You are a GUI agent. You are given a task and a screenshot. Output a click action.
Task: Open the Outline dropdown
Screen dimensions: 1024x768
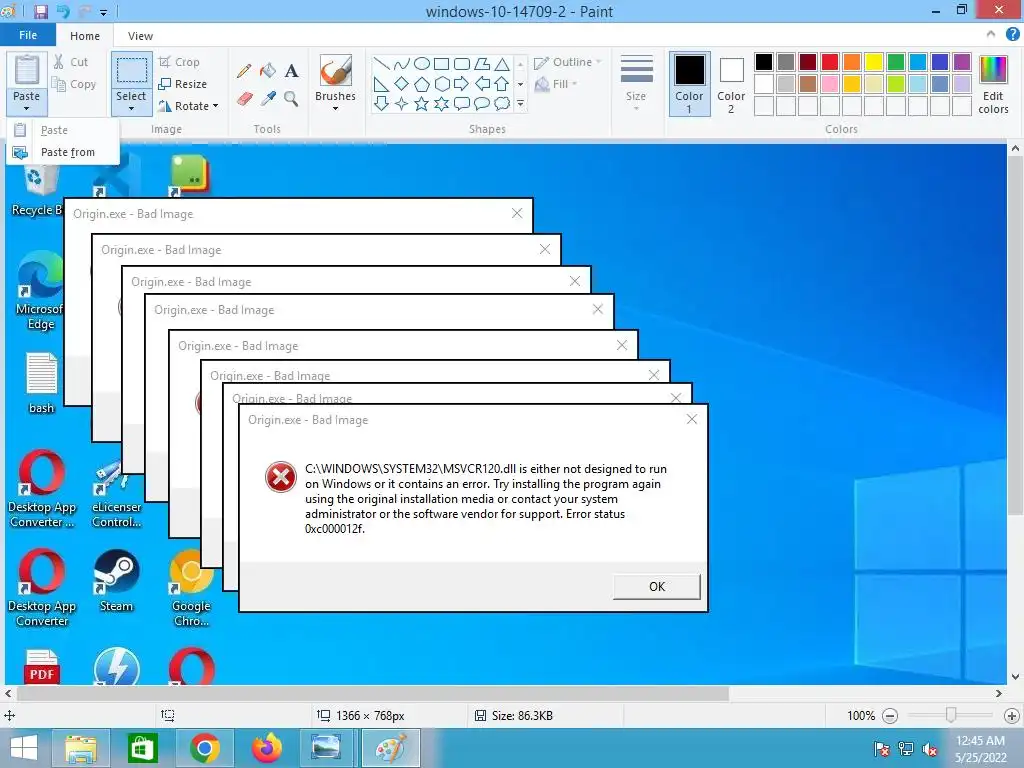point(568,62)
